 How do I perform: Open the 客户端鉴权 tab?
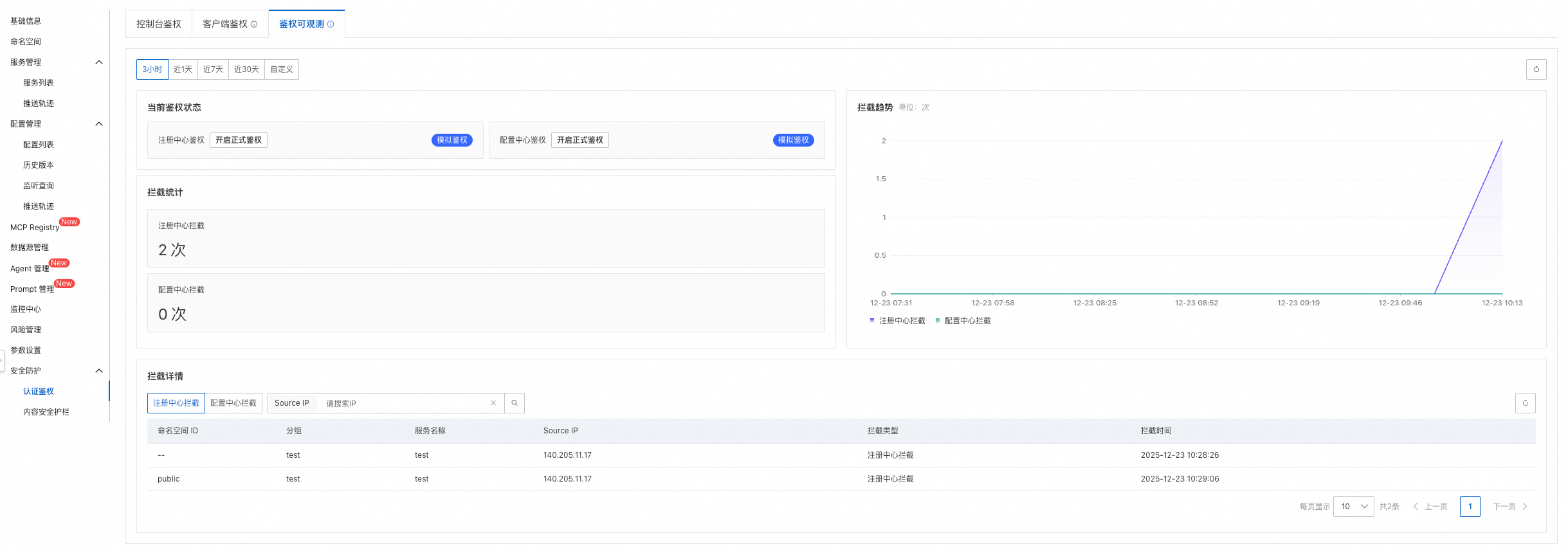tap(230, 24)
